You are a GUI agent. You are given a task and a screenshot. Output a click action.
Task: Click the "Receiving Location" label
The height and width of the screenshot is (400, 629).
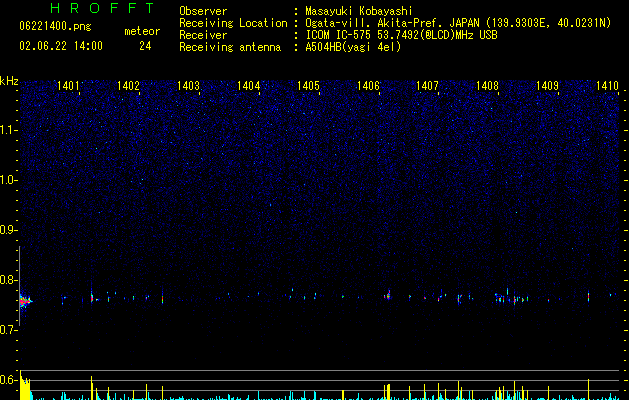coord(233,23)
